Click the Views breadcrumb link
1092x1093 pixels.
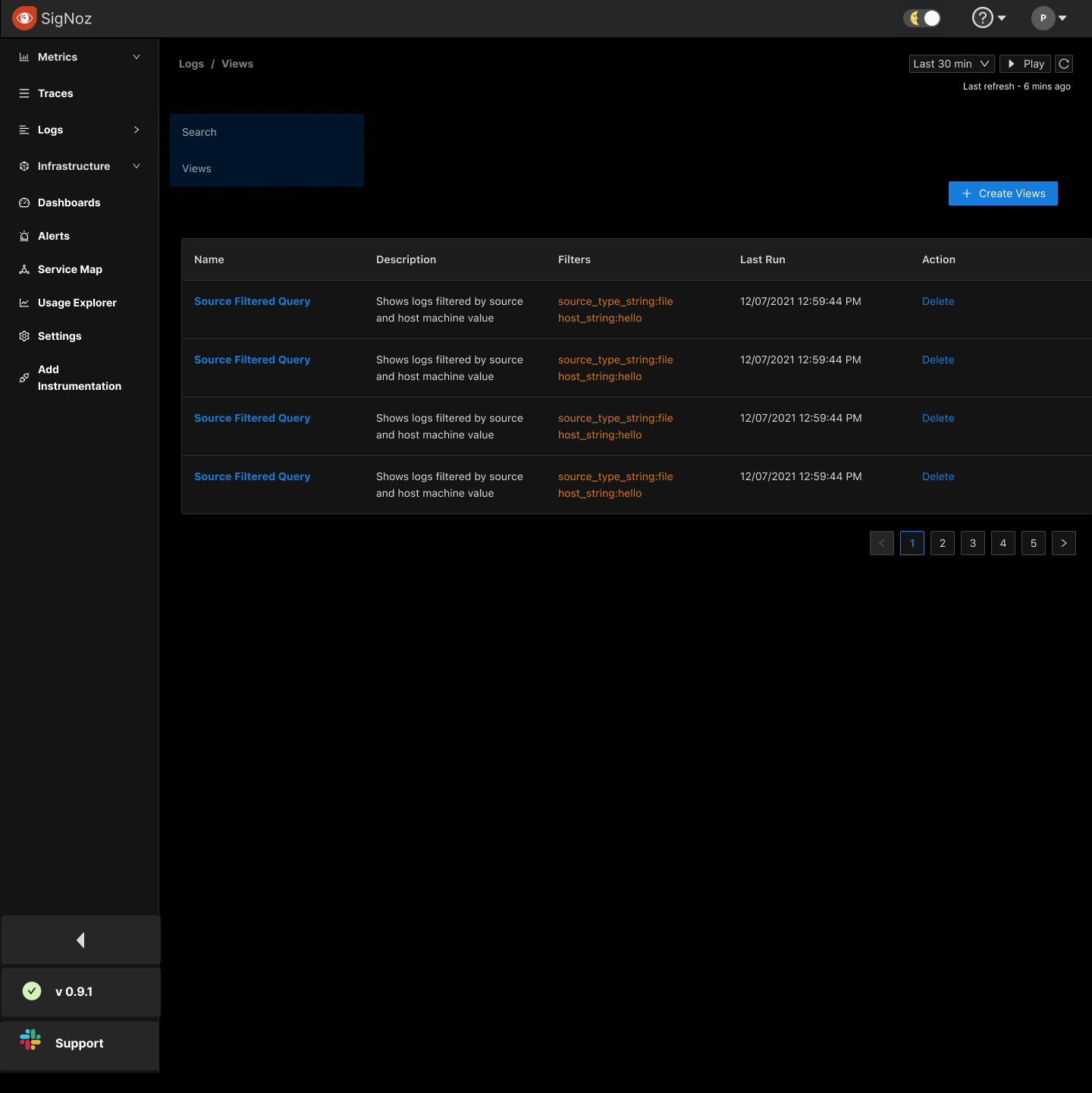pos(237,64)
